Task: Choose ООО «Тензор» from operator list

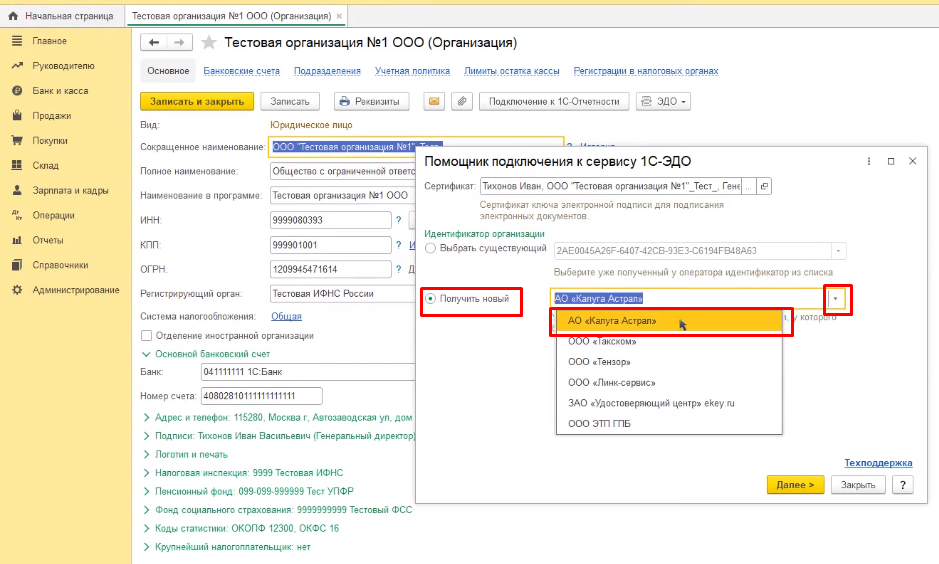Action: tap(670, 362)
